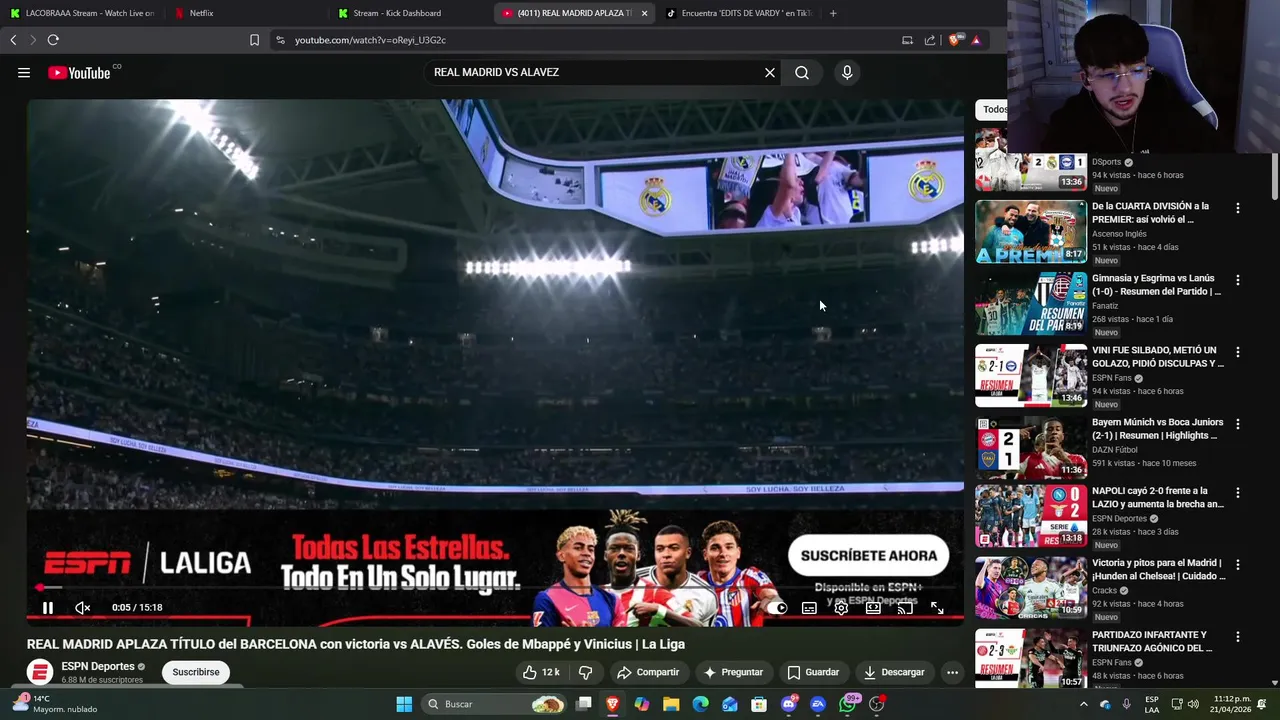
Task: Like the video (12 k)
Action: [541, 672]
